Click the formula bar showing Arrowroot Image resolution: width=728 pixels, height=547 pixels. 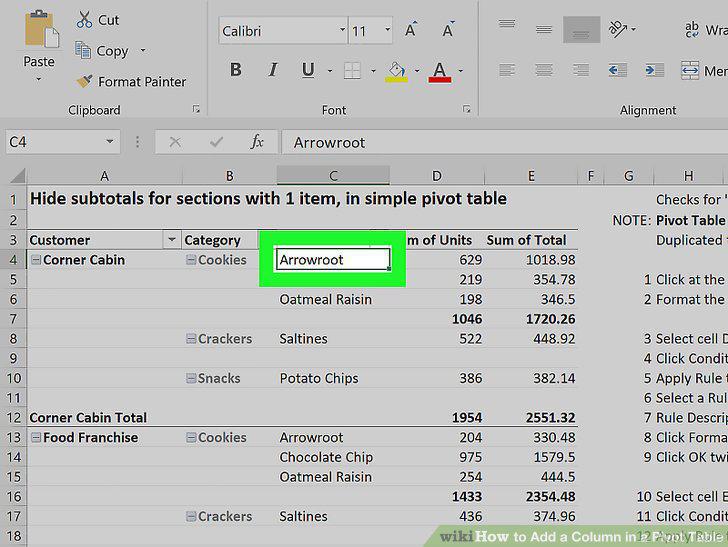click(505, 142)
